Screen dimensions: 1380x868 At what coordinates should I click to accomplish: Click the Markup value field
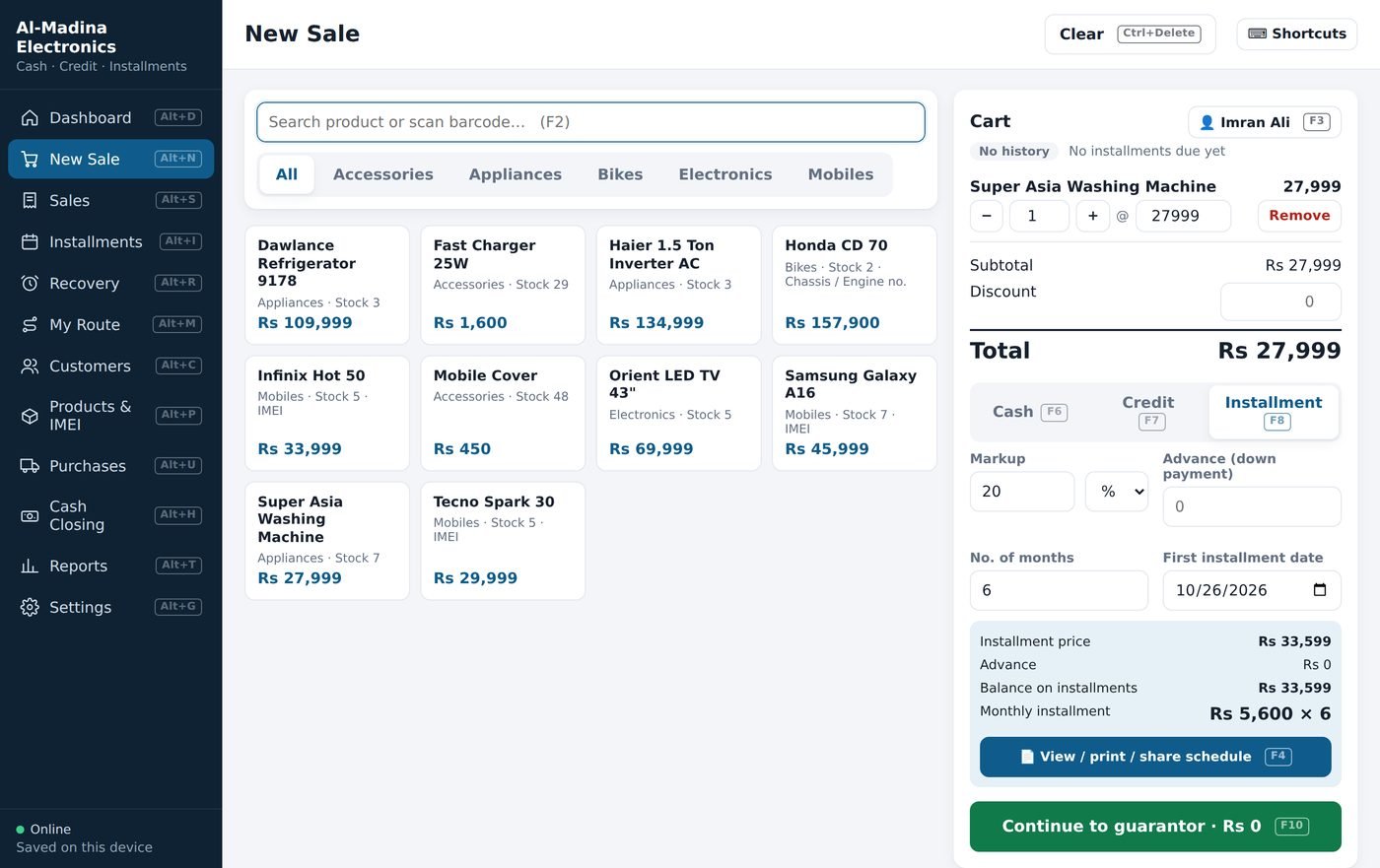coord(1022,492)
